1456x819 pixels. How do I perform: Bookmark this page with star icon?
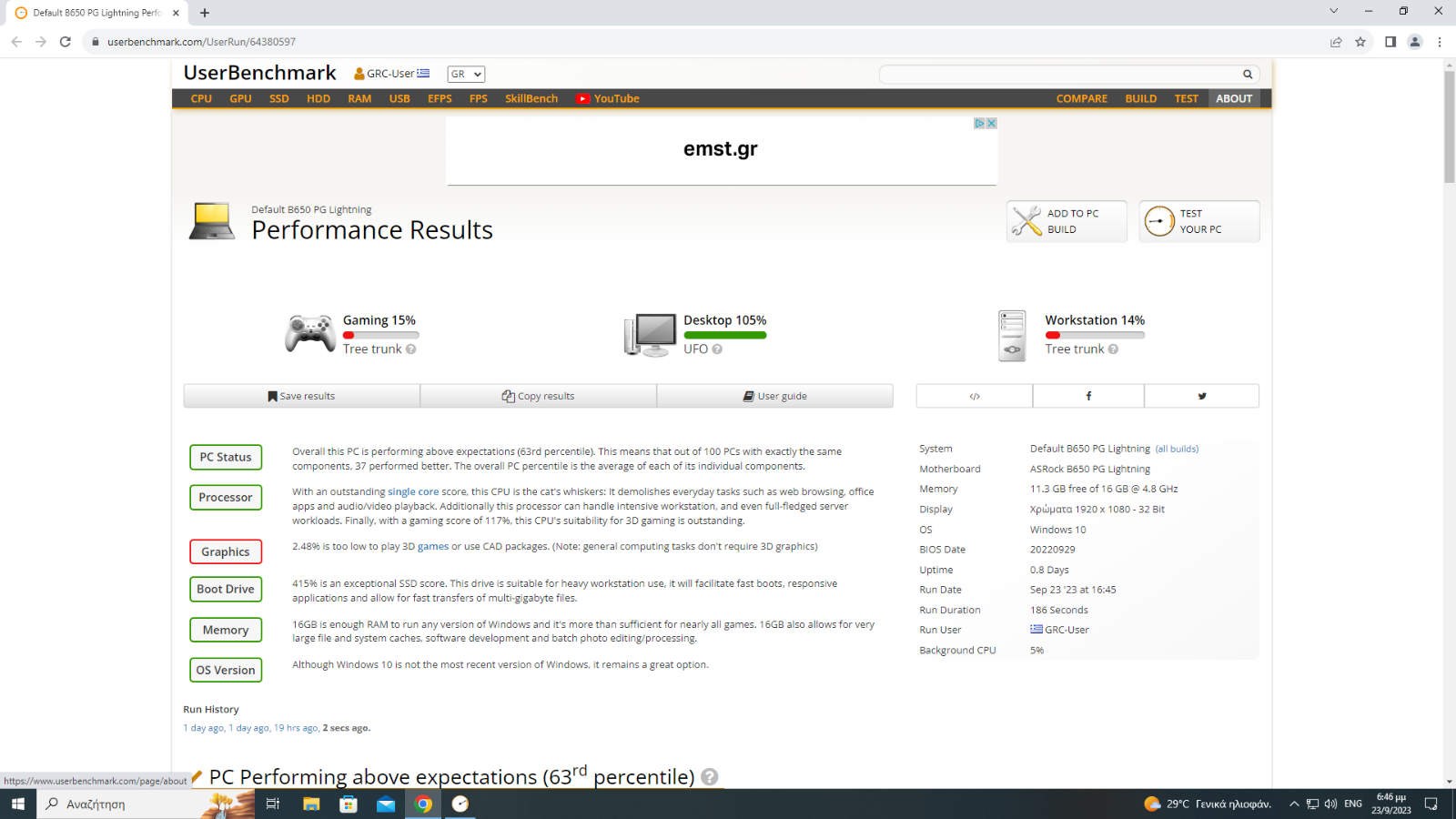coord(1360,42)
